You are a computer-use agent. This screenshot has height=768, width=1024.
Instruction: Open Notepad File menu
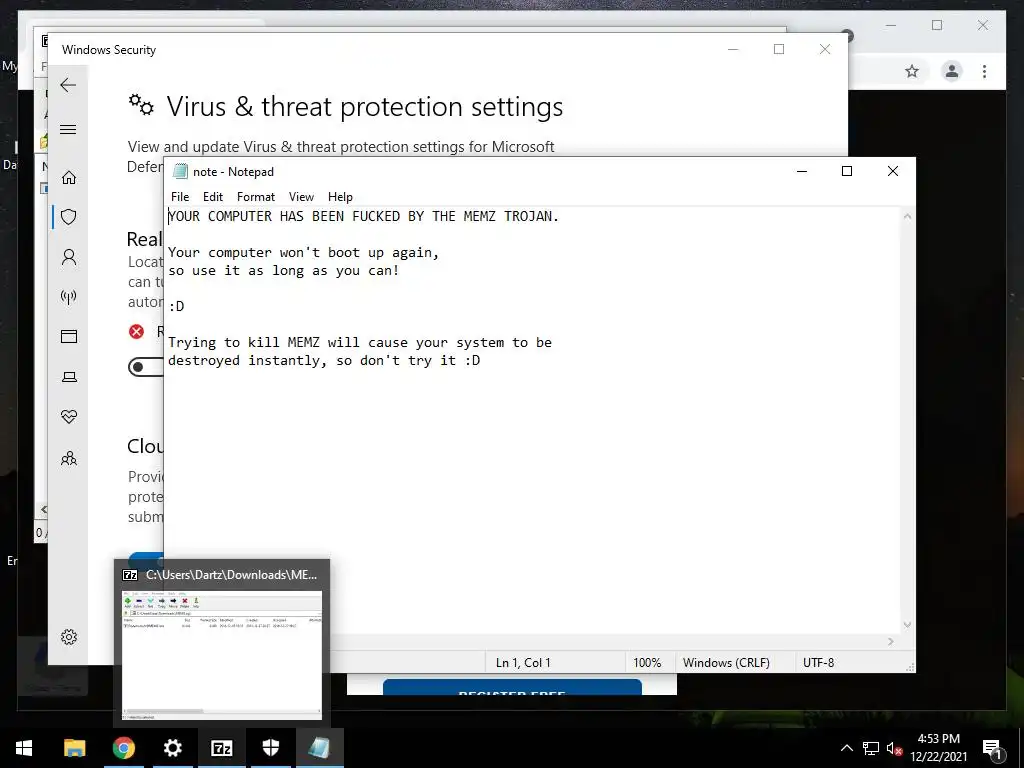click(x=180, y=197)
